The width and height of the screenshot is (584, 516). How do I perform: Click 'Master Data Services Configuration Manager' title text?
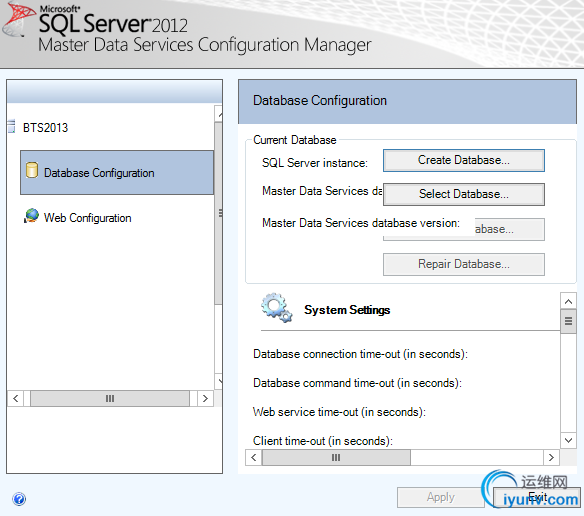click(x=205, y=45)
